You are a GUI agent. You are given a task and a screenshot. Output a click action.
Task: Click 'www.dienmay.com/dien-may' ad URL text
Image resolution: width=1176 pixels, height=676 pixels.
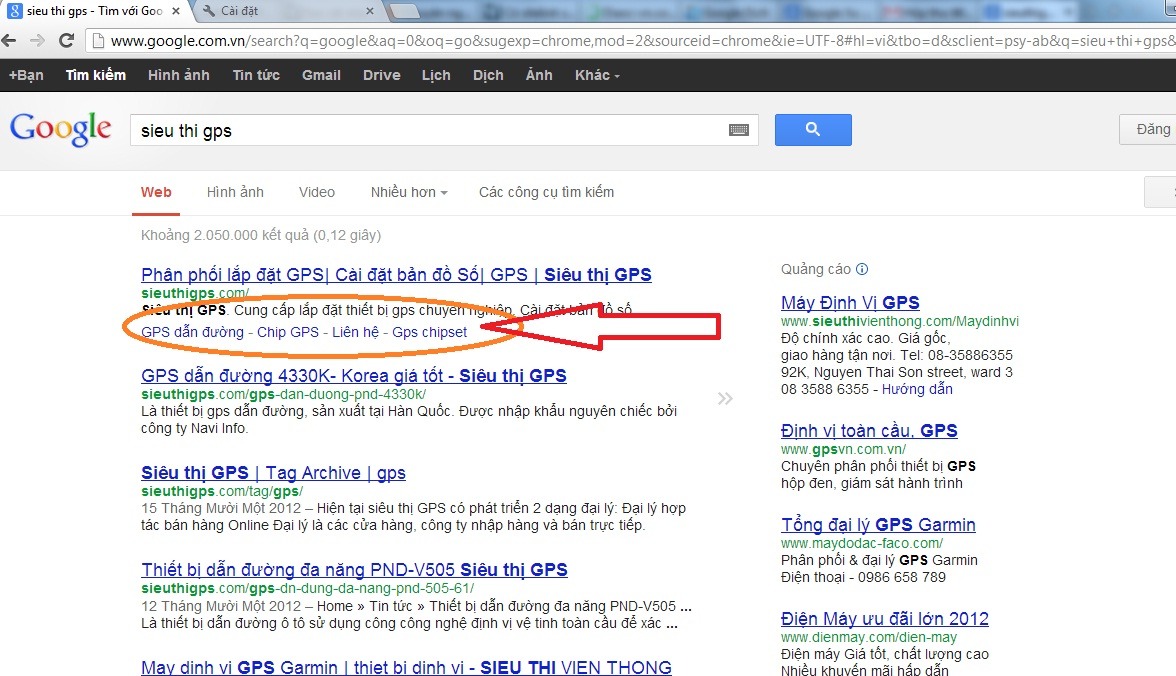click(x=868, y=638)
